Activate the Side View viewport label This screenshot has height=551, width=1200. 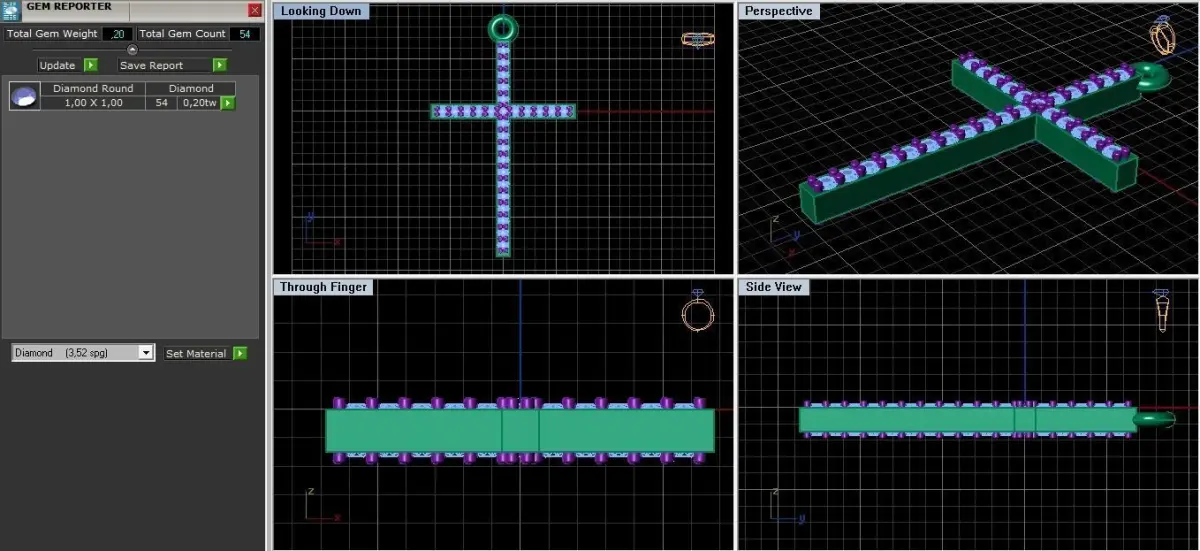[772, 287]
